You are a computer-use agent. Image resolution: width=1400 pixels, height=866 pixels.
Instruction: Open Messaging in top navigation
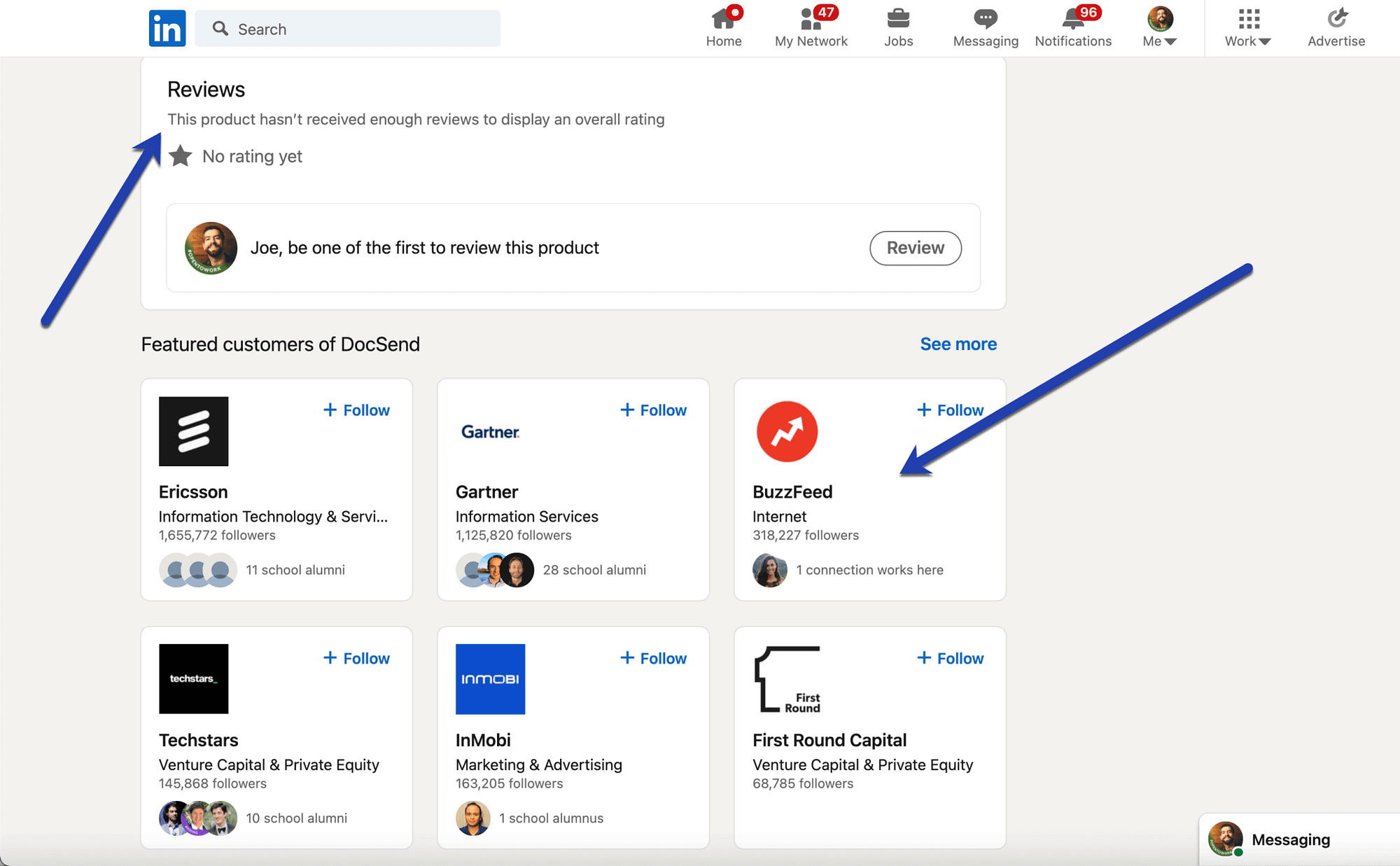click(x=986, y=28)
